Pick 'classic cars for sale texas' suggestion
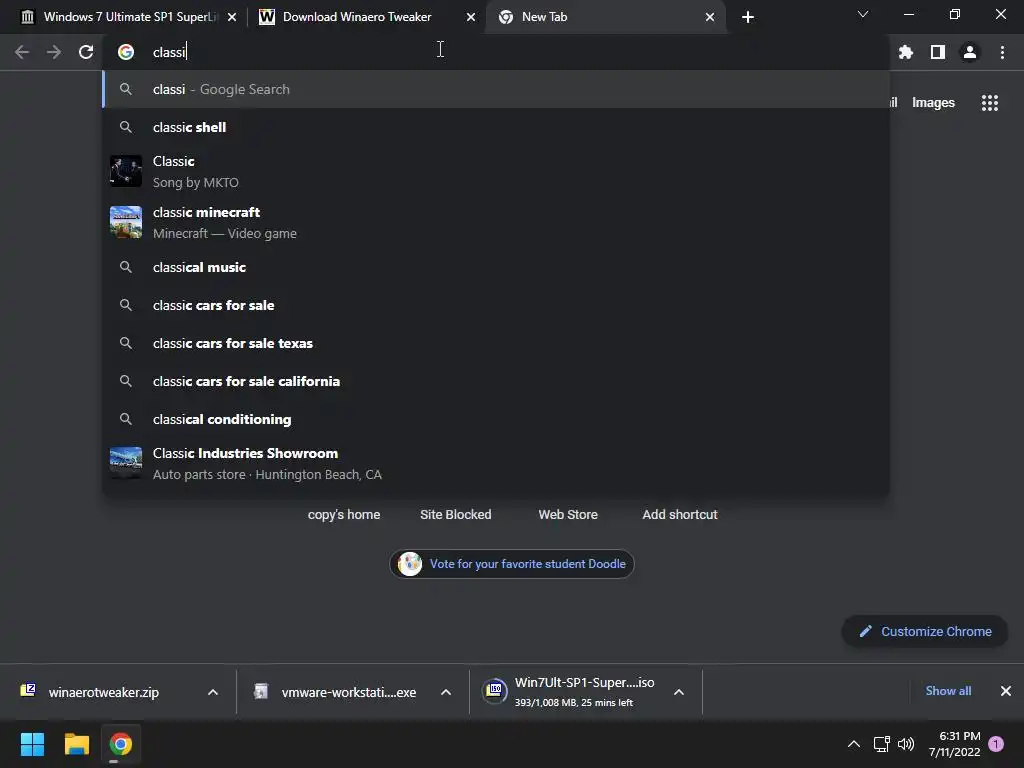 point(496,343)
